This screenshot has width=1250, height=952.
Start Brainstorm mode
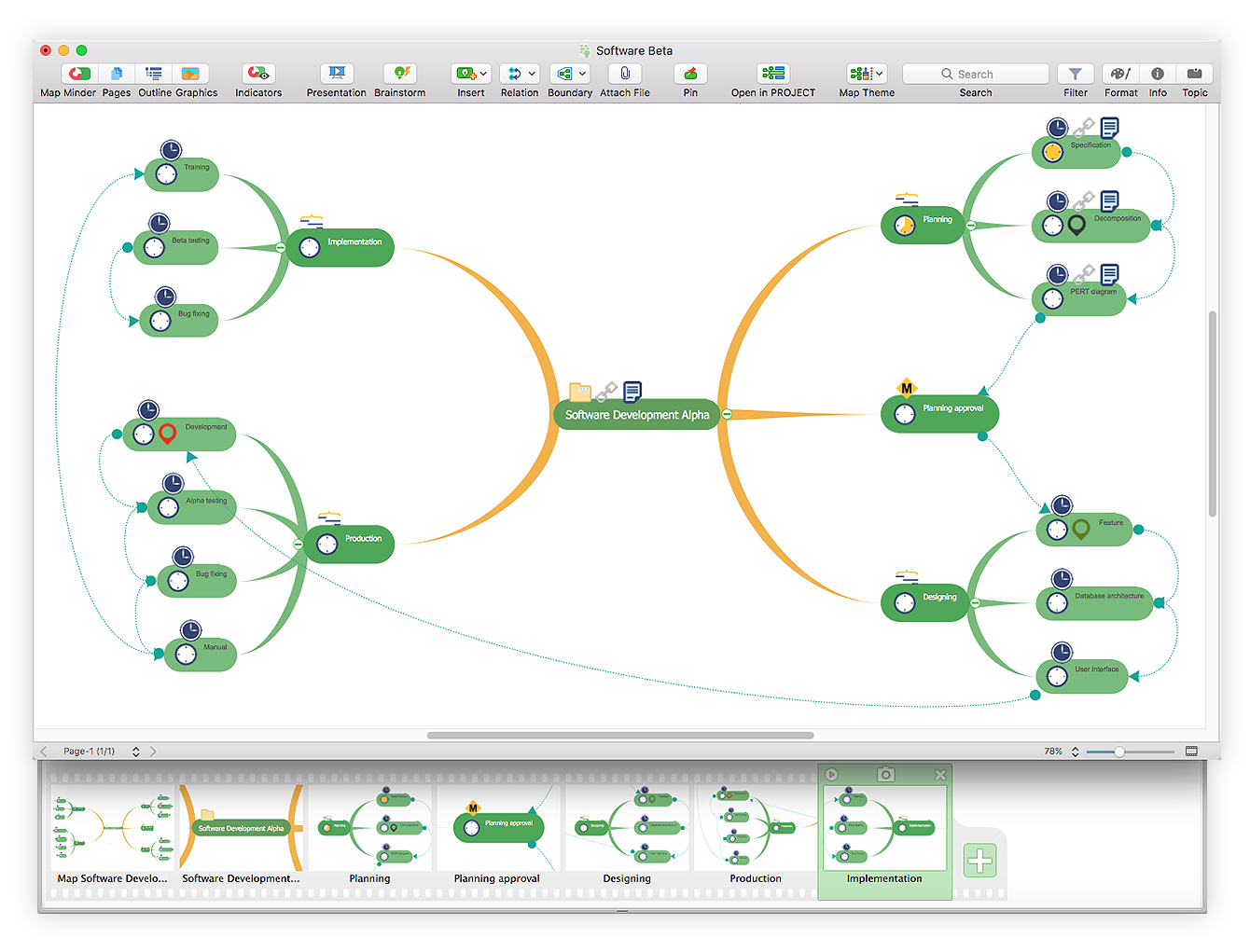[400, 74]
